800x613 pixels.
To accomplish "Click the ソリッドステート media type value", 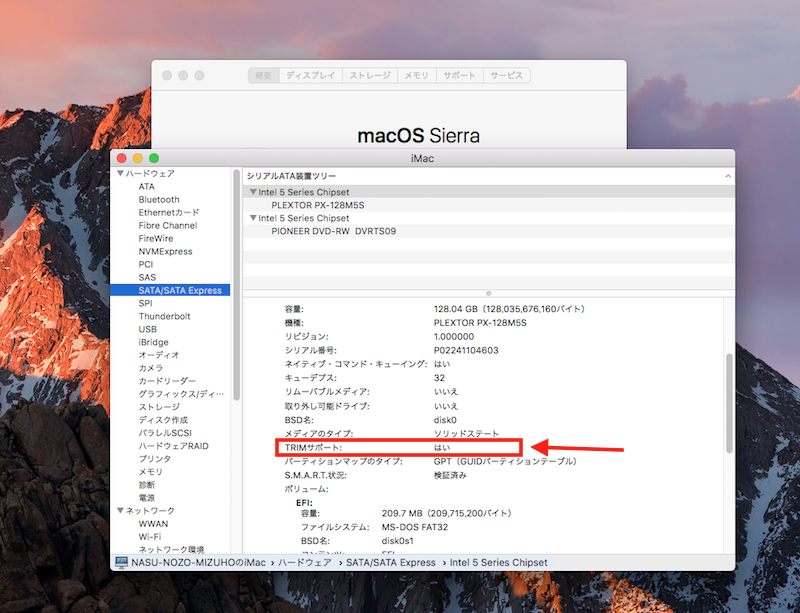I will pyautogui.click(x=466, y=434).
